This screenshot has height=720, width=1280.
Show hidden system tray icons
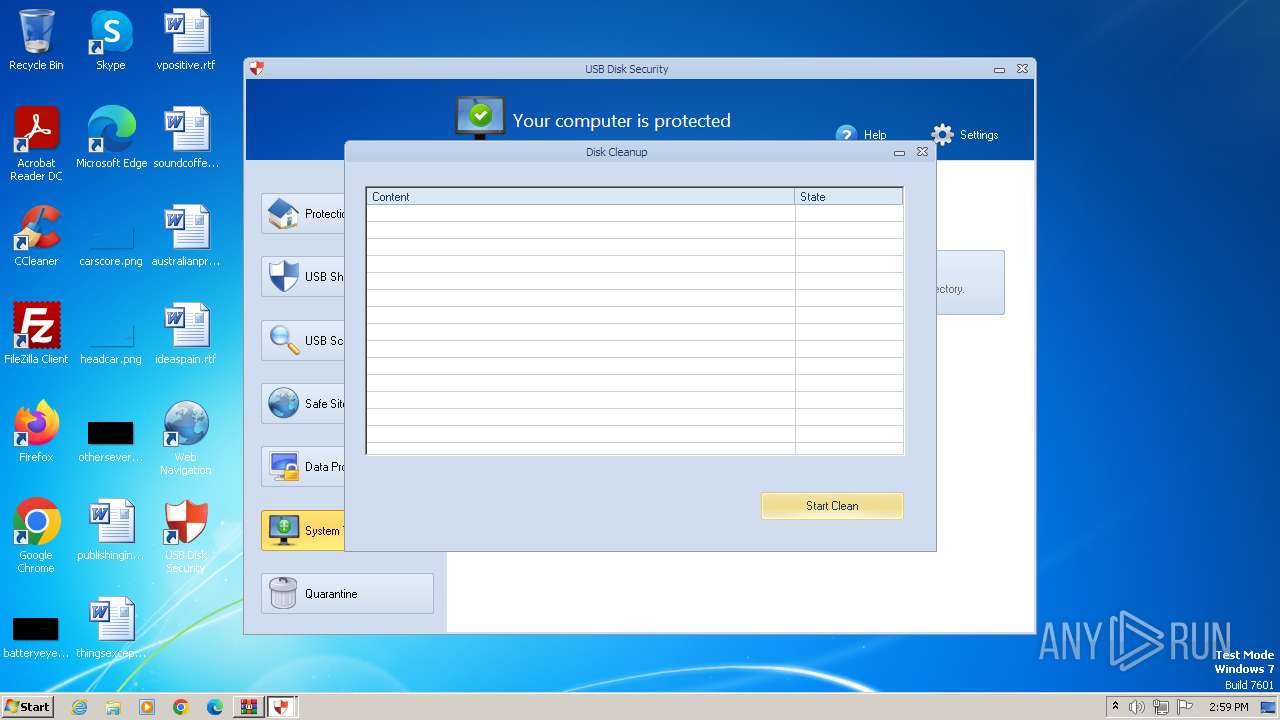pos(1115,707)
